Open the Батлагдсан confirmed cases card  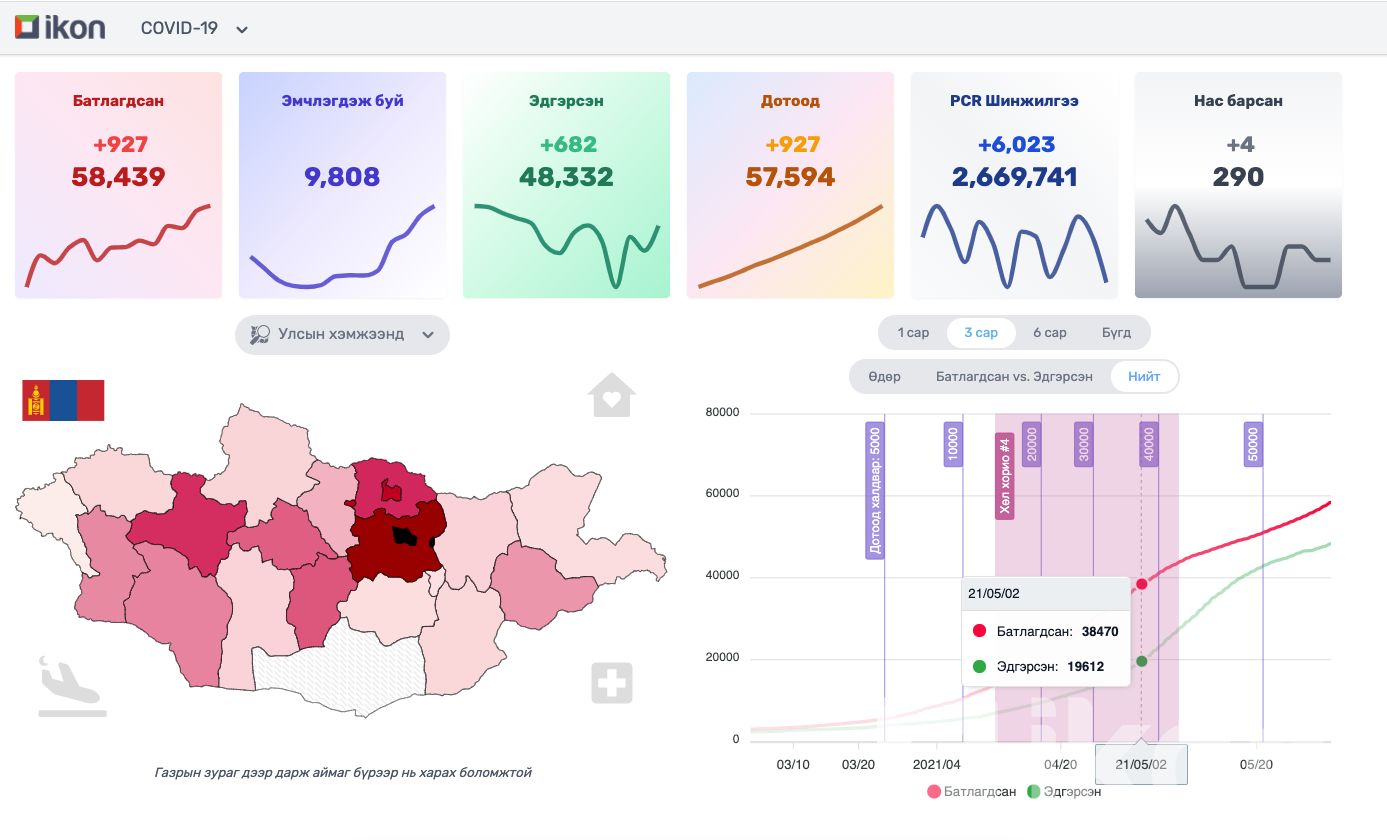[118, 185]
